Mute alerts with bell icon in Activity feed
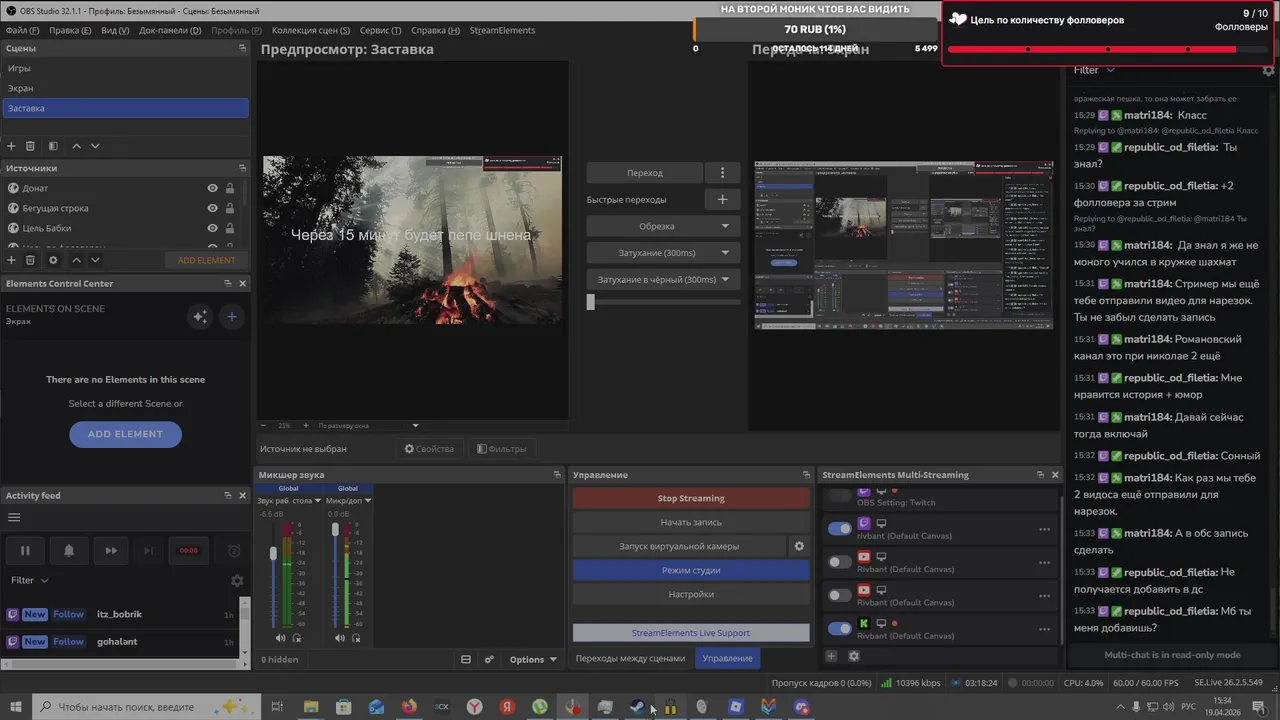The width and height of the screenshot is (1280, 720). [69, 550]
